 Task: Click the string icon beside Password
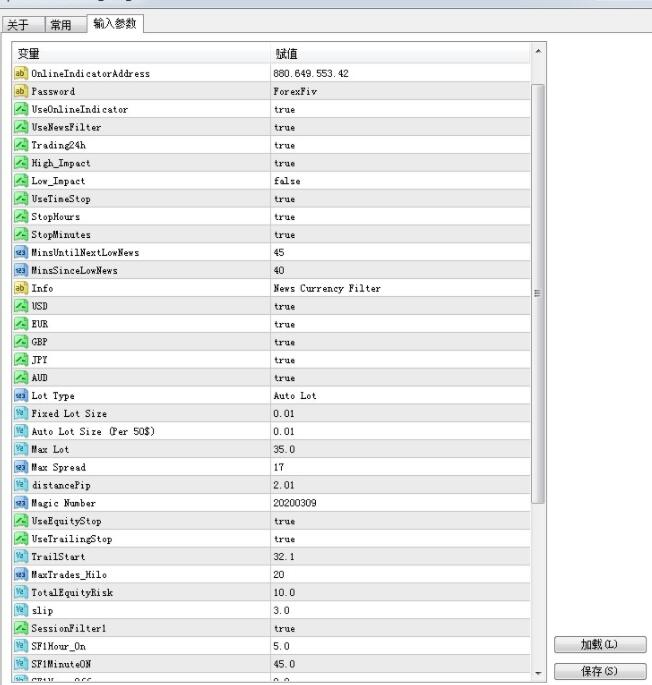pyautogui.click(x=21, y=91)
